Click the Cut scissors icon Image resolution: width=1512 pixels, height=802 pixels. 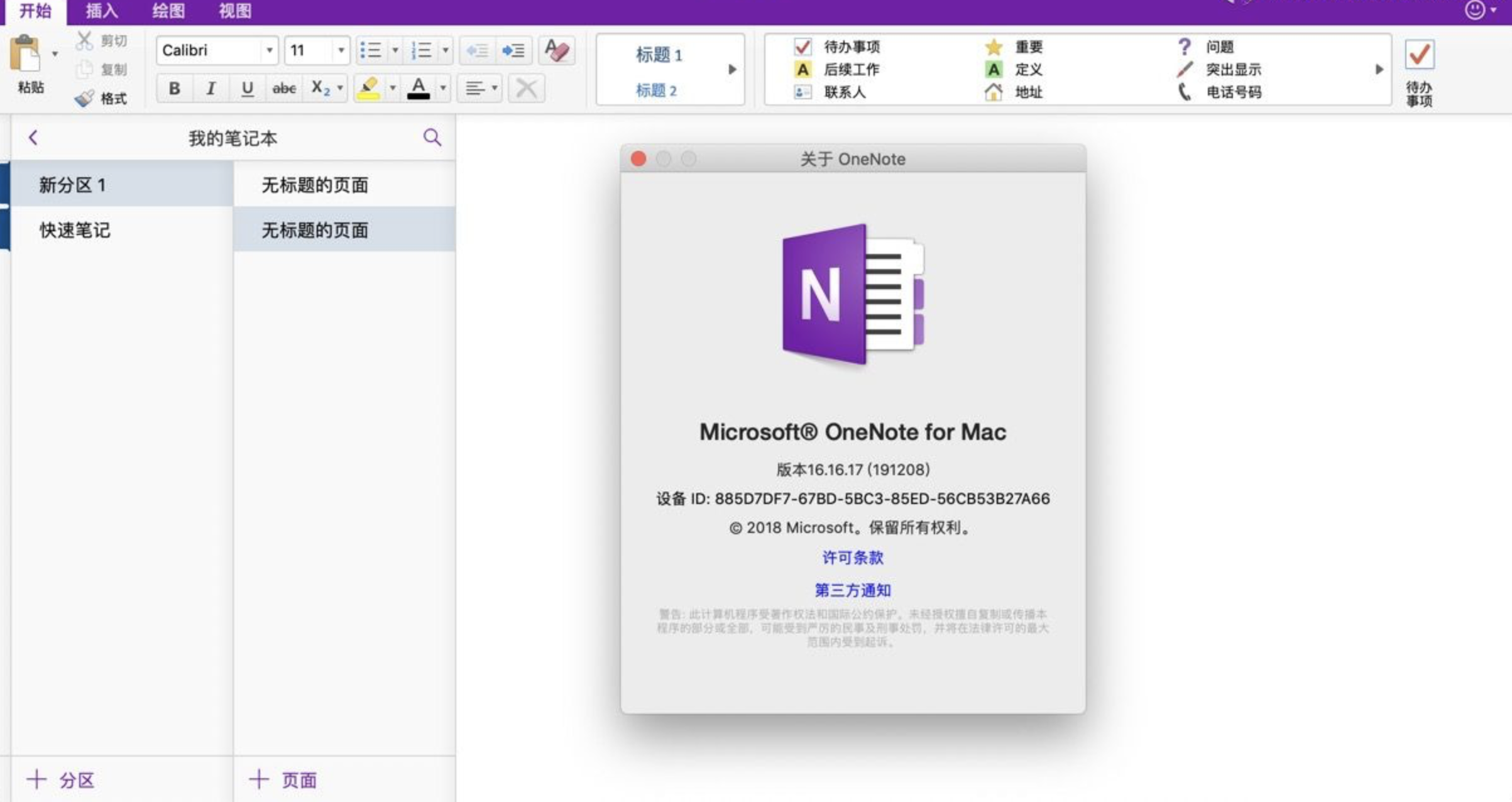(84, 41)
